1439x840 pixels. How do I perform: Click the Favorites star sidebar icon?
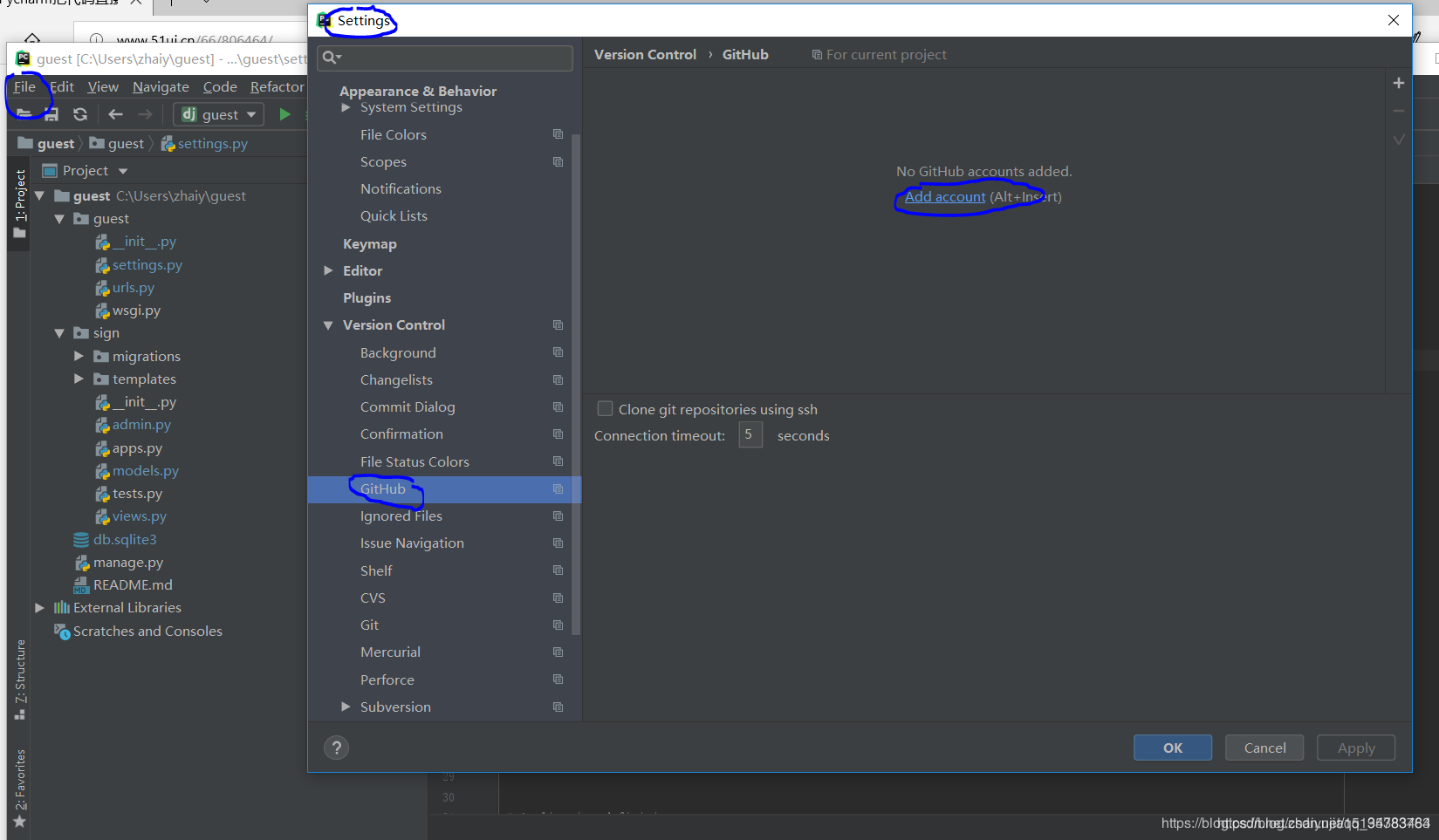coord(19,821)
